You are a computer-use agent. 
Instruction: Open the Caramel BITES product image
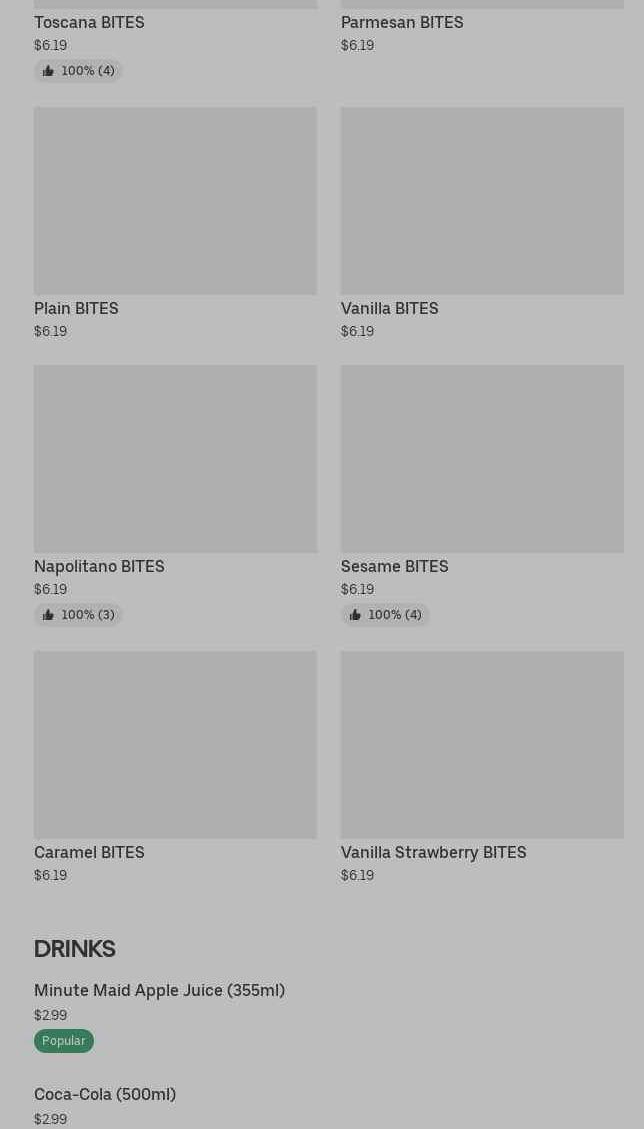coord(175,745)
